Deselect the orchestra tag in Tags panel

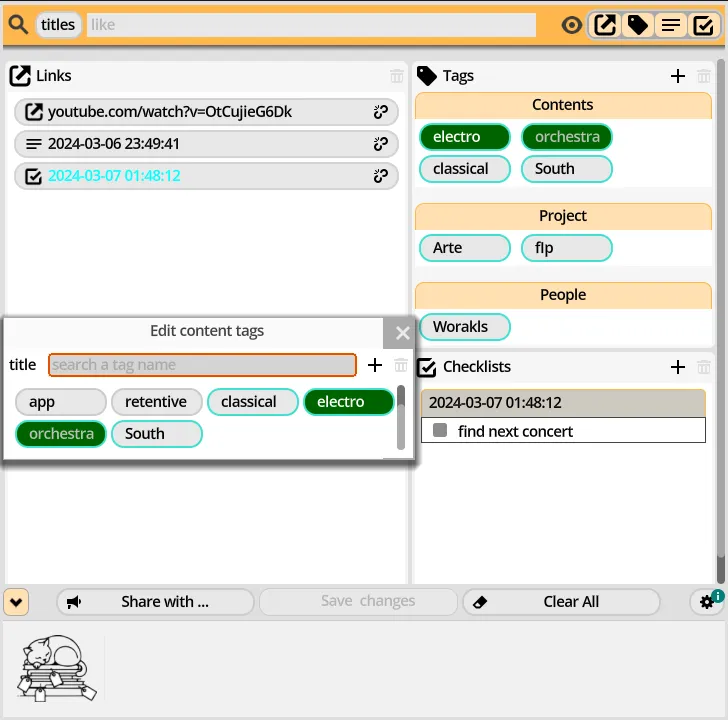566,137
